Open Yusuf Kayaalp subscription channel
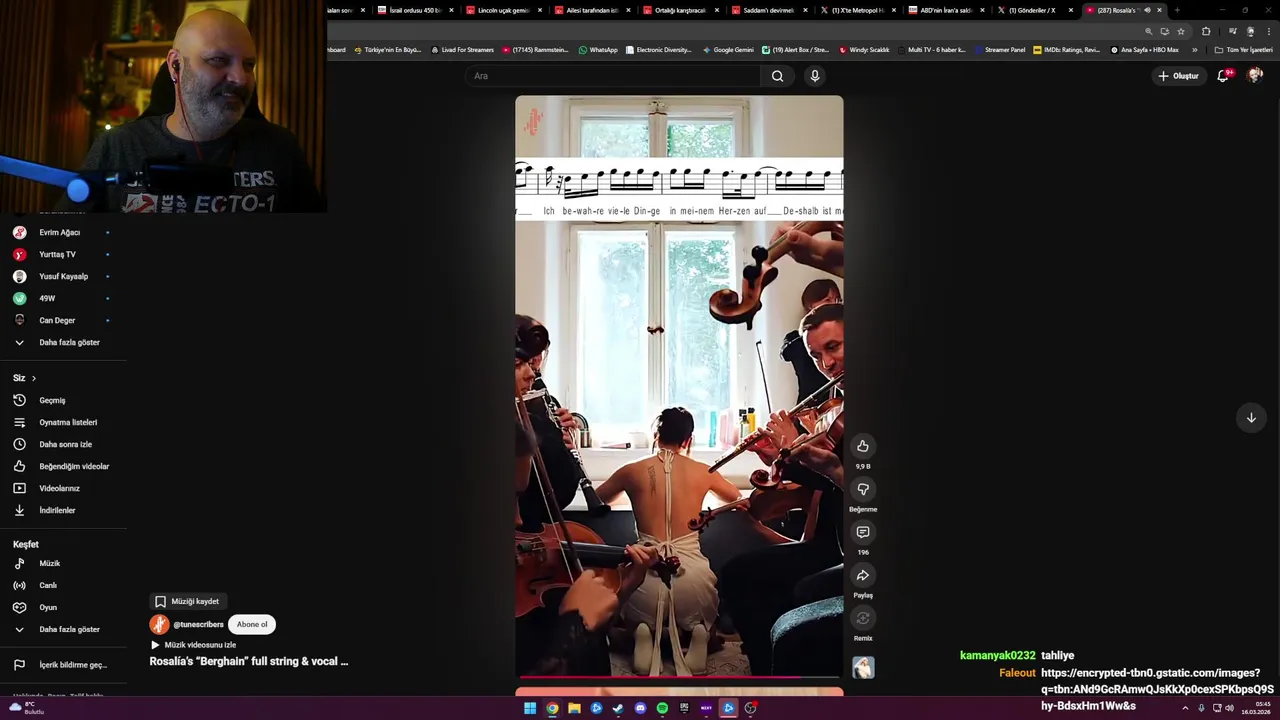Screen dimensions: 1280x720 tap(63, 276)
